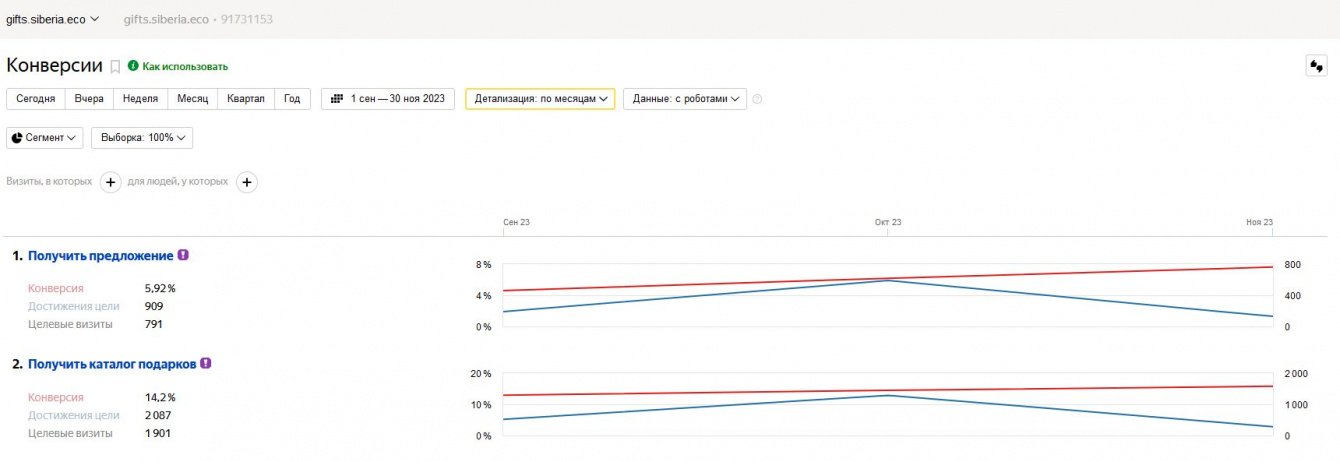Expand the Данные: с роботами dropdown

684,99
